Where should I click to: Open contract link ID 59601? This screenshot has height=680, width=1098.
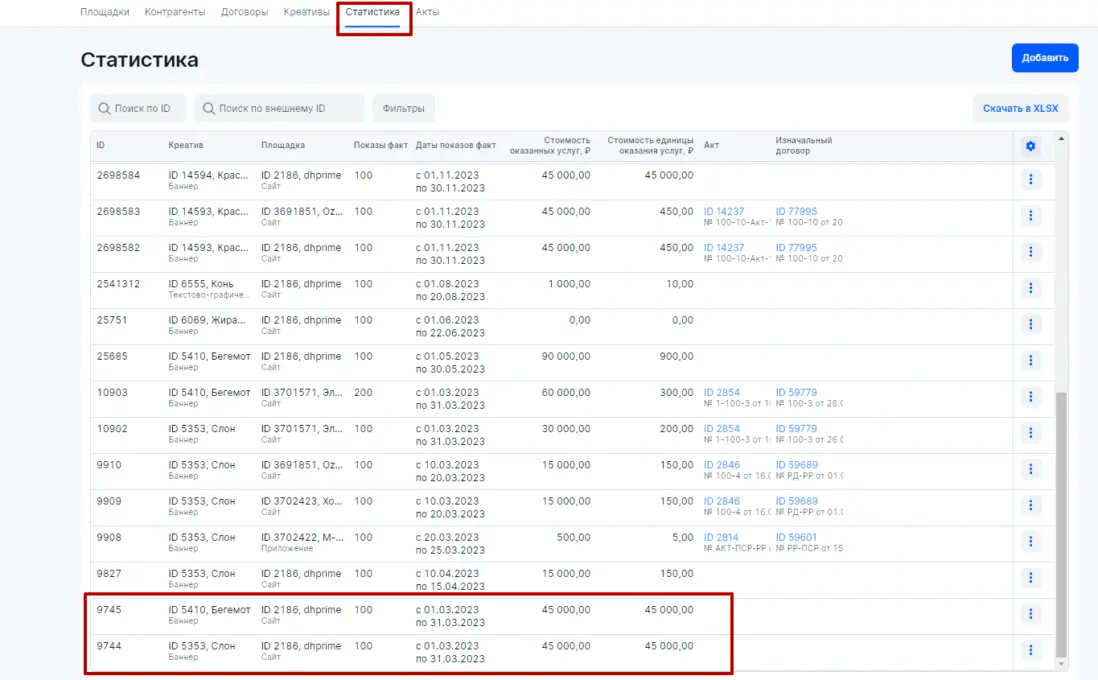pos(796,537)
